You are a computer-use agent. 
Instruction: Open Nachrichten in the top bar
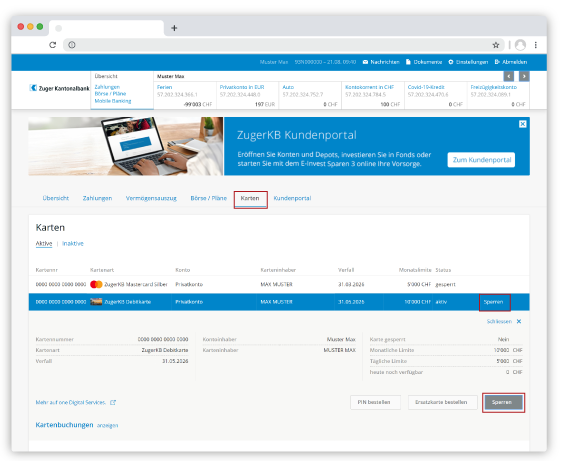pos(381,62)
